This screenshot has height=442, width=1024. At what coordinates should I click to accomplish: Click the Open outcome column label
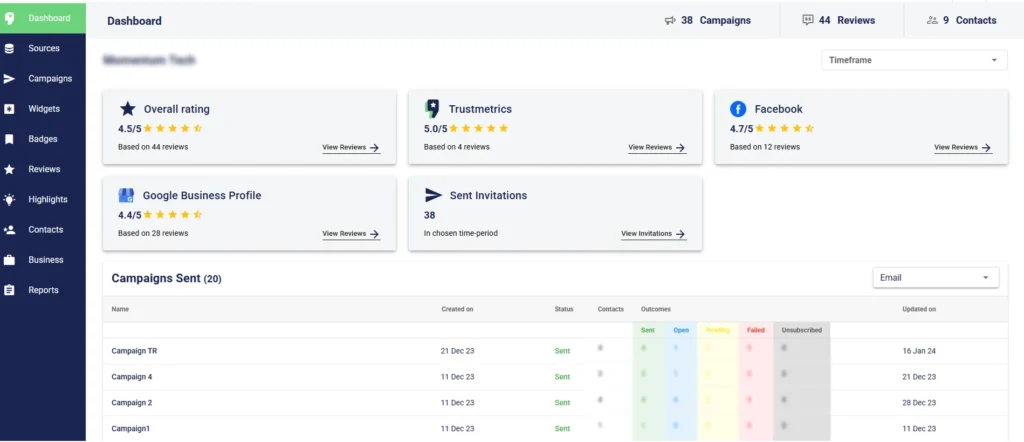click(x=680, y=330)
